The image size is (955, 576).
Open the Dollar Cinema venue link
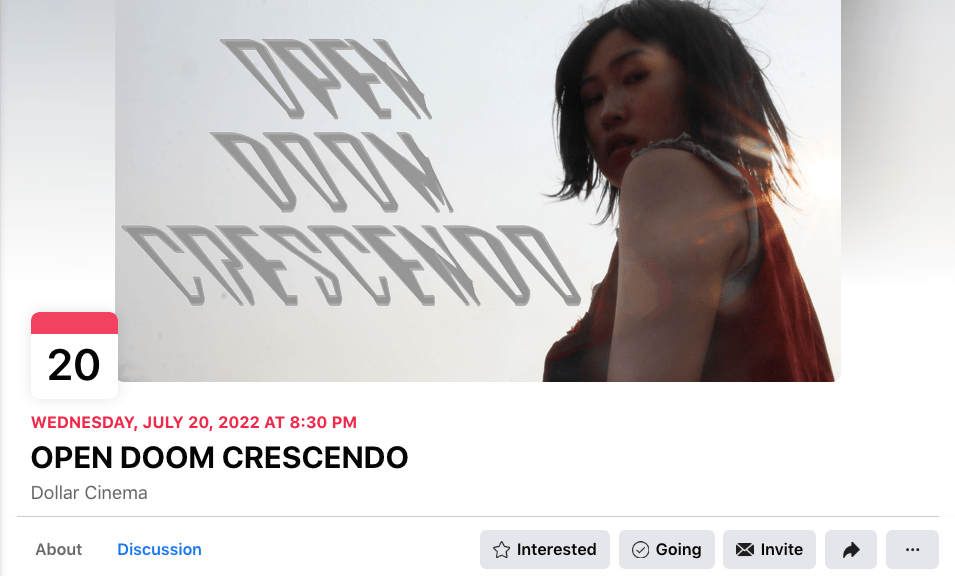tap(89, 493)
